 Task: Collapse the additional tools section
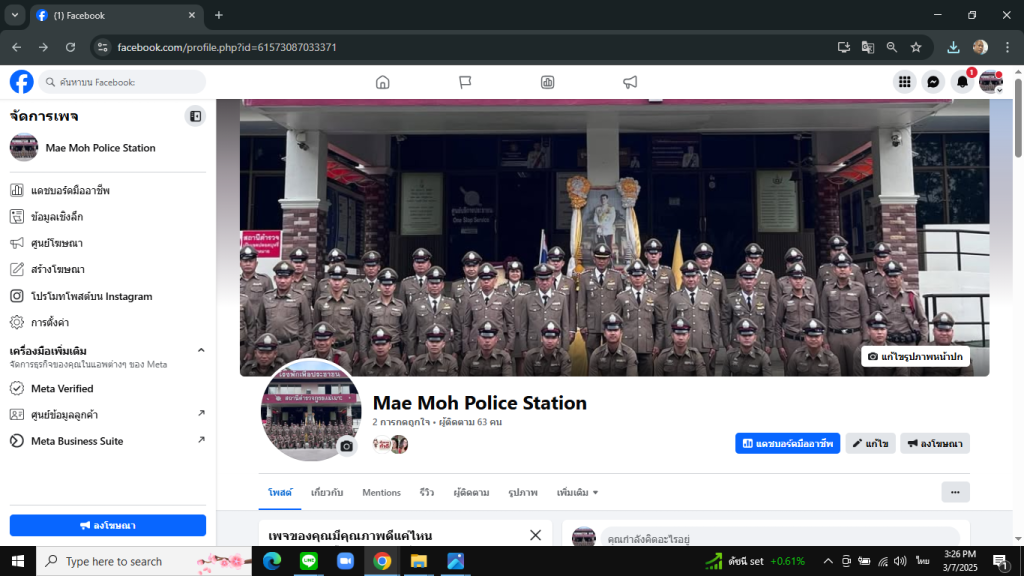(x=200, y=350)
